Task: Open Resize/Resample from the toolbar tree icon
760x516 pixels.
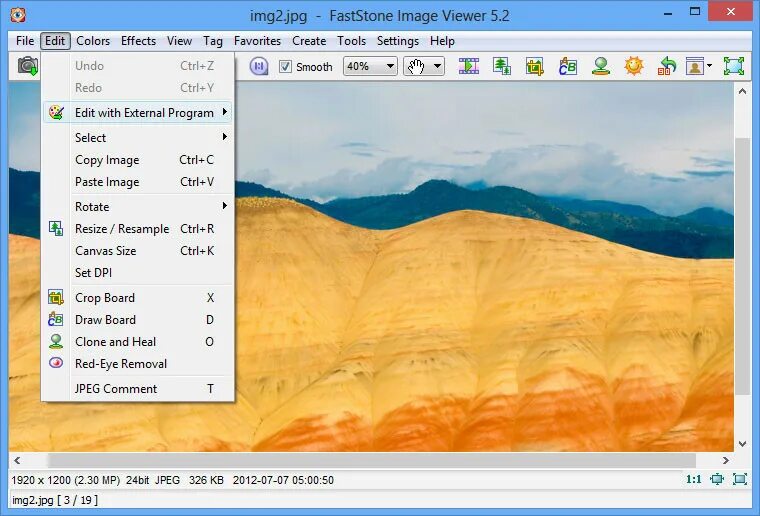Action: pos(502,66)
